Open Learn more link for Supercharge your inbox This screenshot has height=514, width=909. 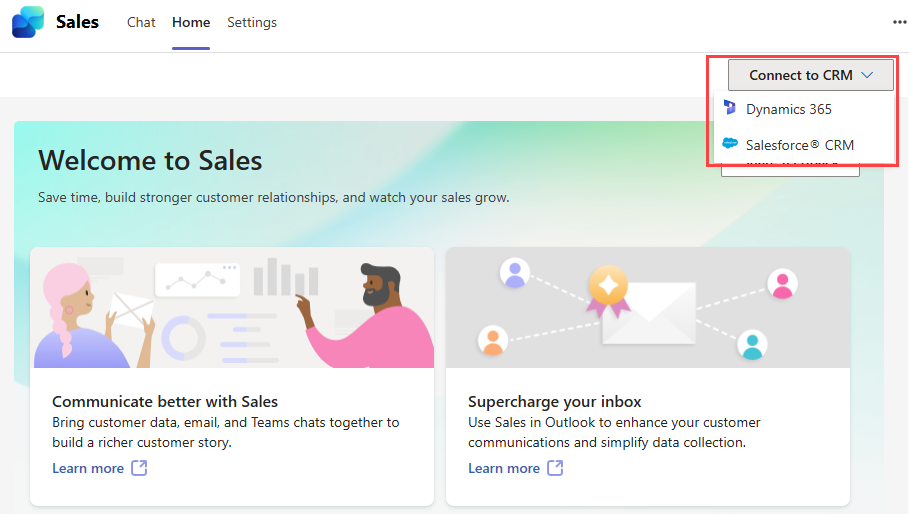(x=504, y=468)
